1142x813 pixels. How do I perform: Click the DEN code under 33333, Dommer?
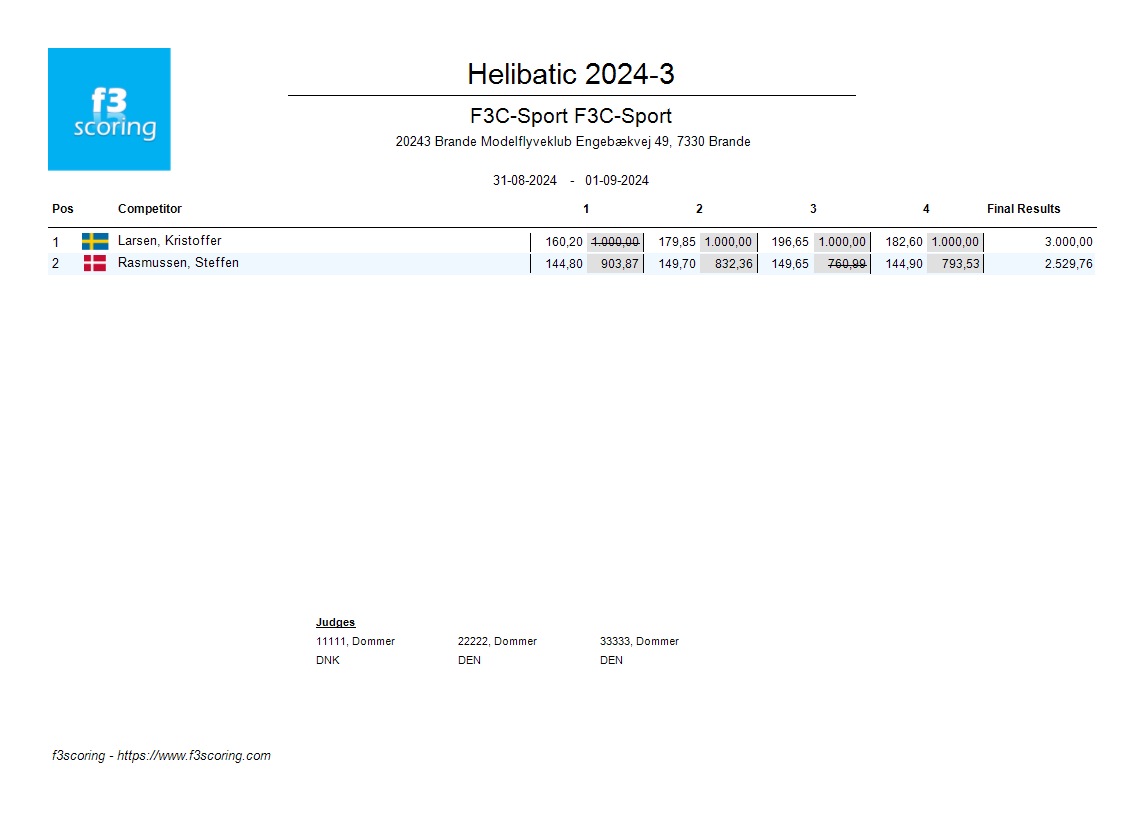pos(611,660)
